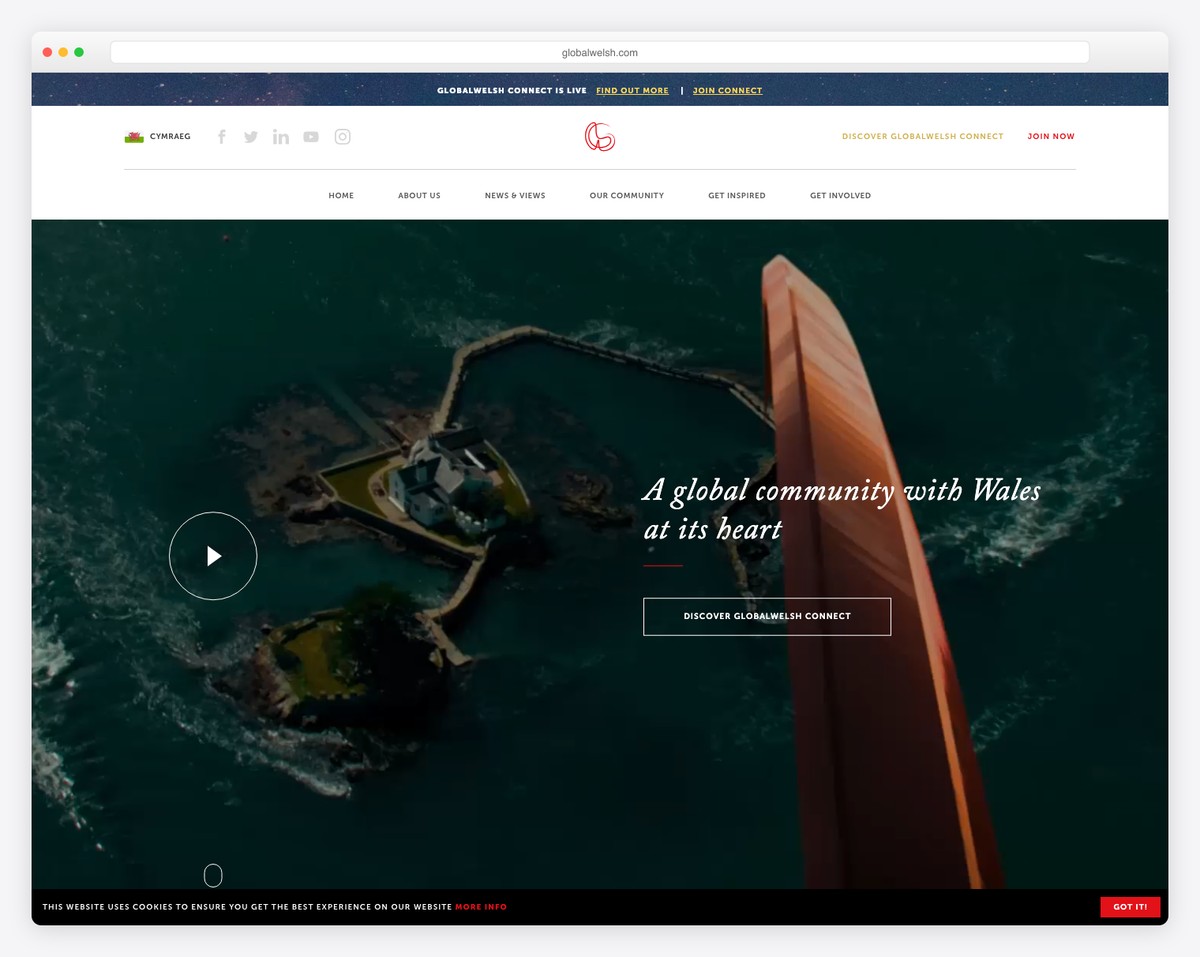Click Find Out More banner link
The height and width of the screenshot is (957, 1200).
632,91
